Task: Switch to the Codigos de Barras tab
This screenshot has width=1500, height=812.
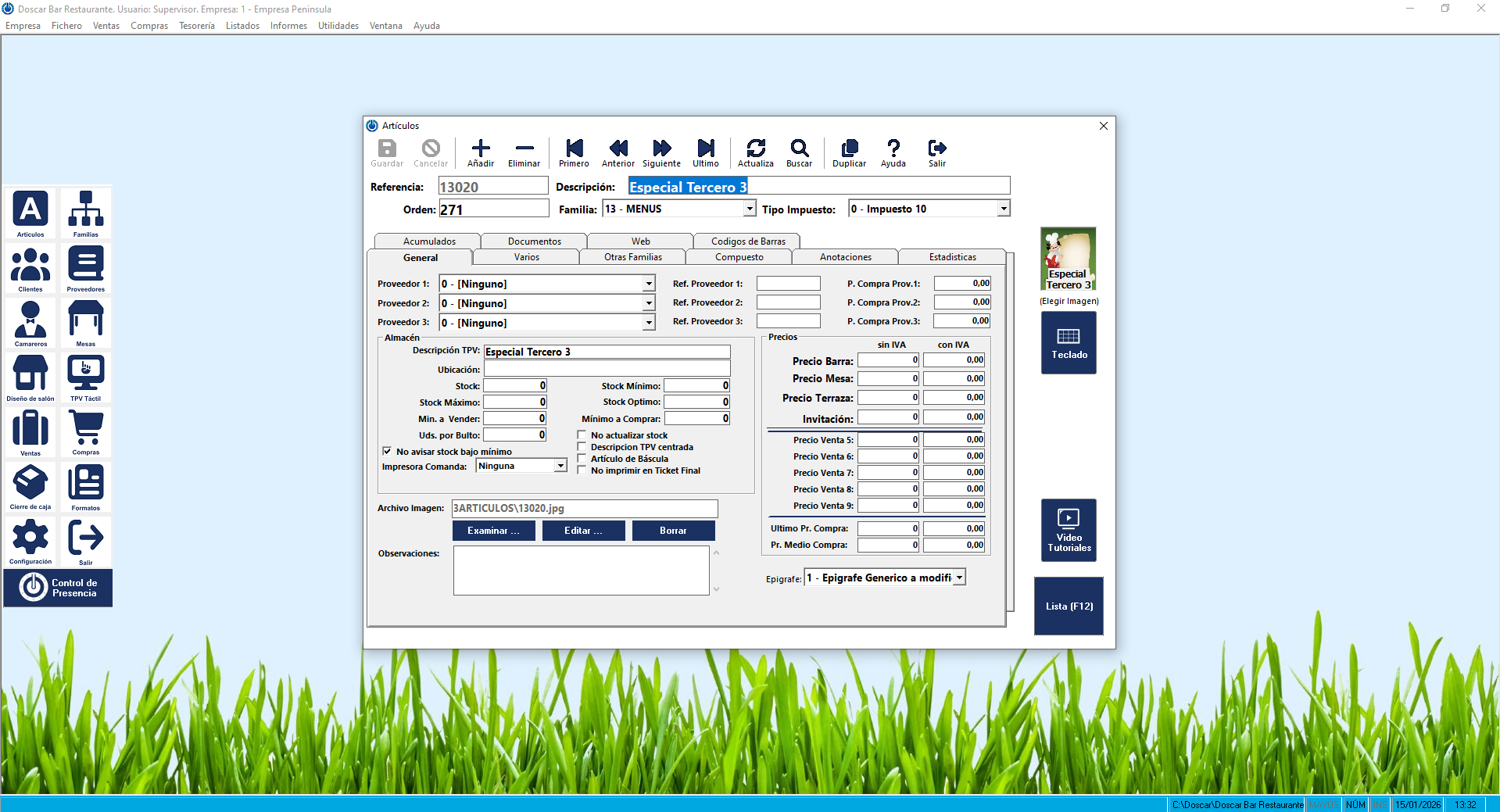Action: 748,241
